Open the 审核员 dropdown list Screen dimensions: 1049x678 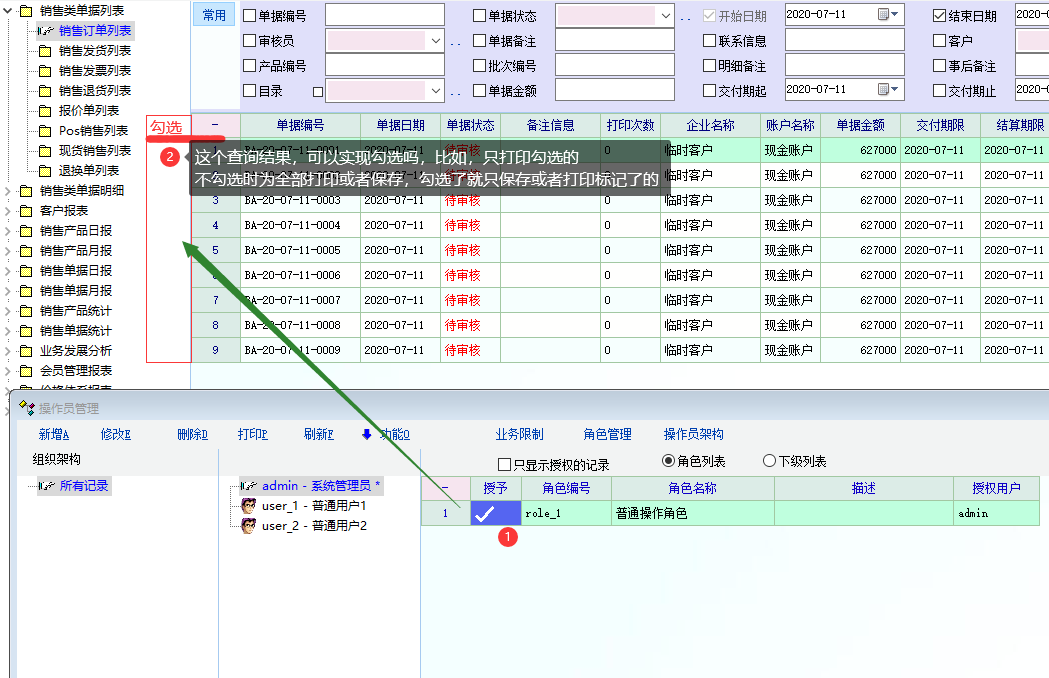(435, 41)
